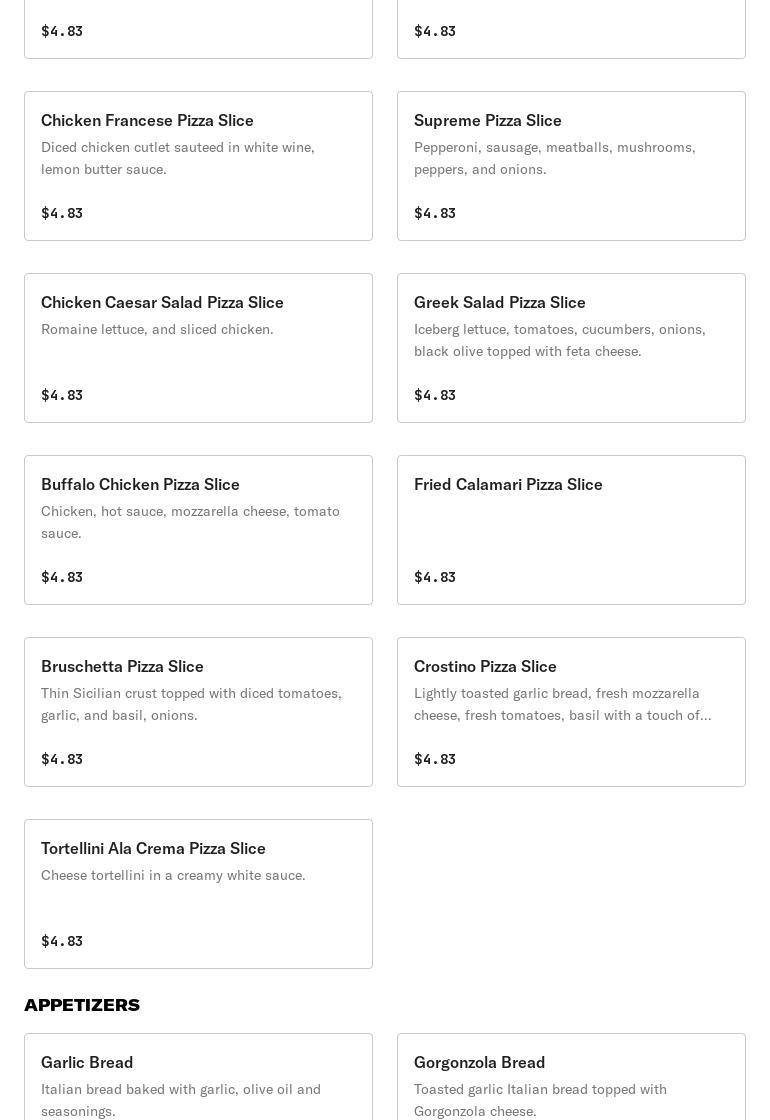The height and width of the screenshot is (1120, 770).
Task: Open the Chicken Francese Pizza Slice item
Action: (199, 166)
